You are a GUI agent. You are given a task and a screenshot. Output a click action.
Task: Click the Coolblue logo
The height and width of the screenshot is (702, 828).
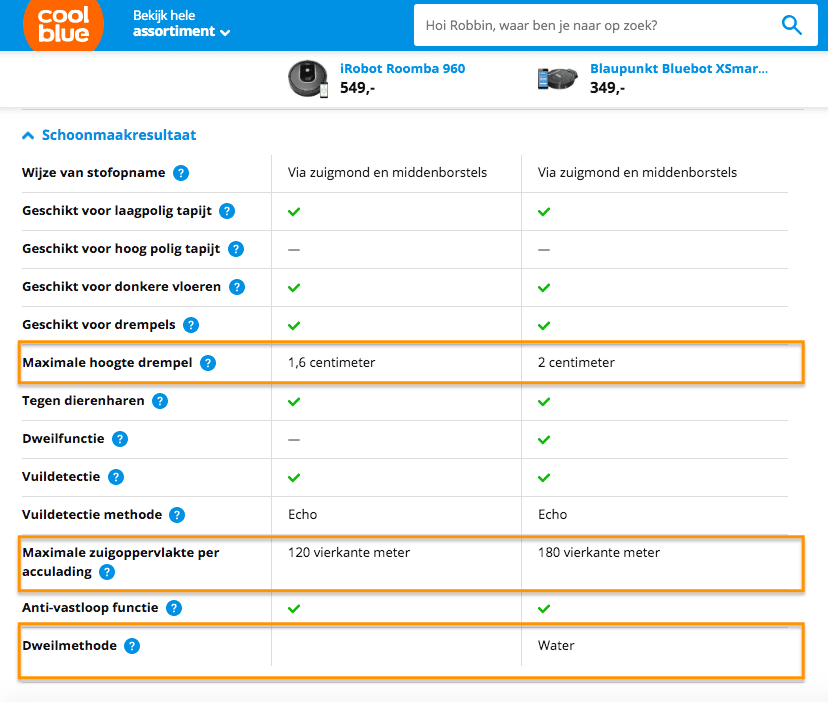click(x=63, y=25)
